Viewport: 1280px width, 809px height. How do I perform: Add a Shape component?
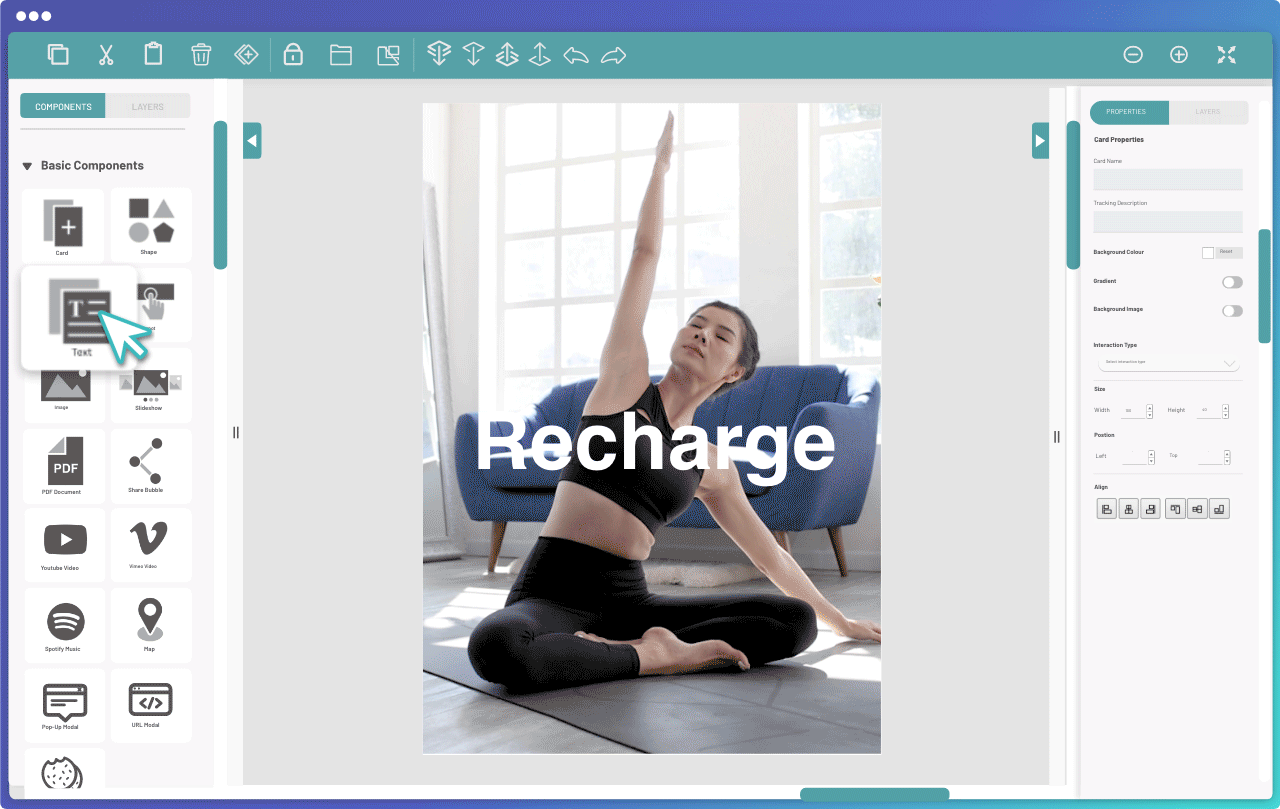(x=151, y=225)
